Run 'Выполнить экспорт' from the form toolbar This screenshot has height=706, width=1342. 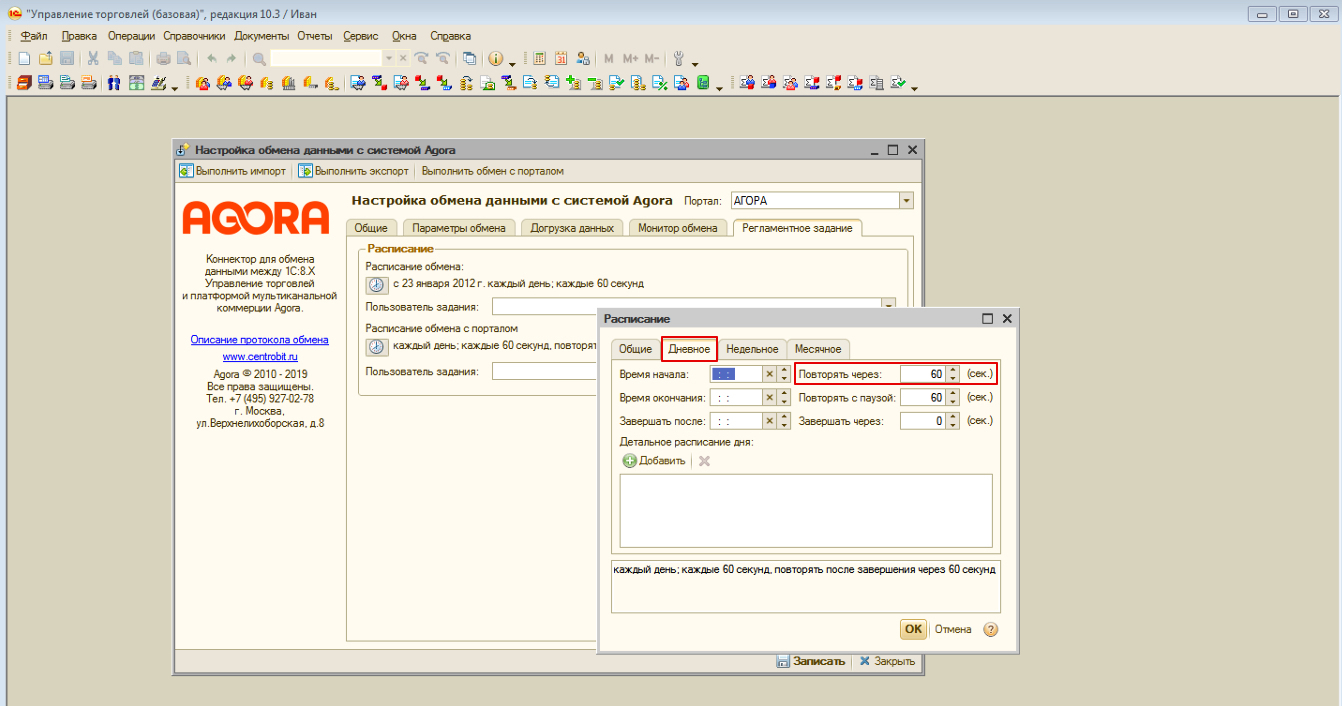pos(352,171)
